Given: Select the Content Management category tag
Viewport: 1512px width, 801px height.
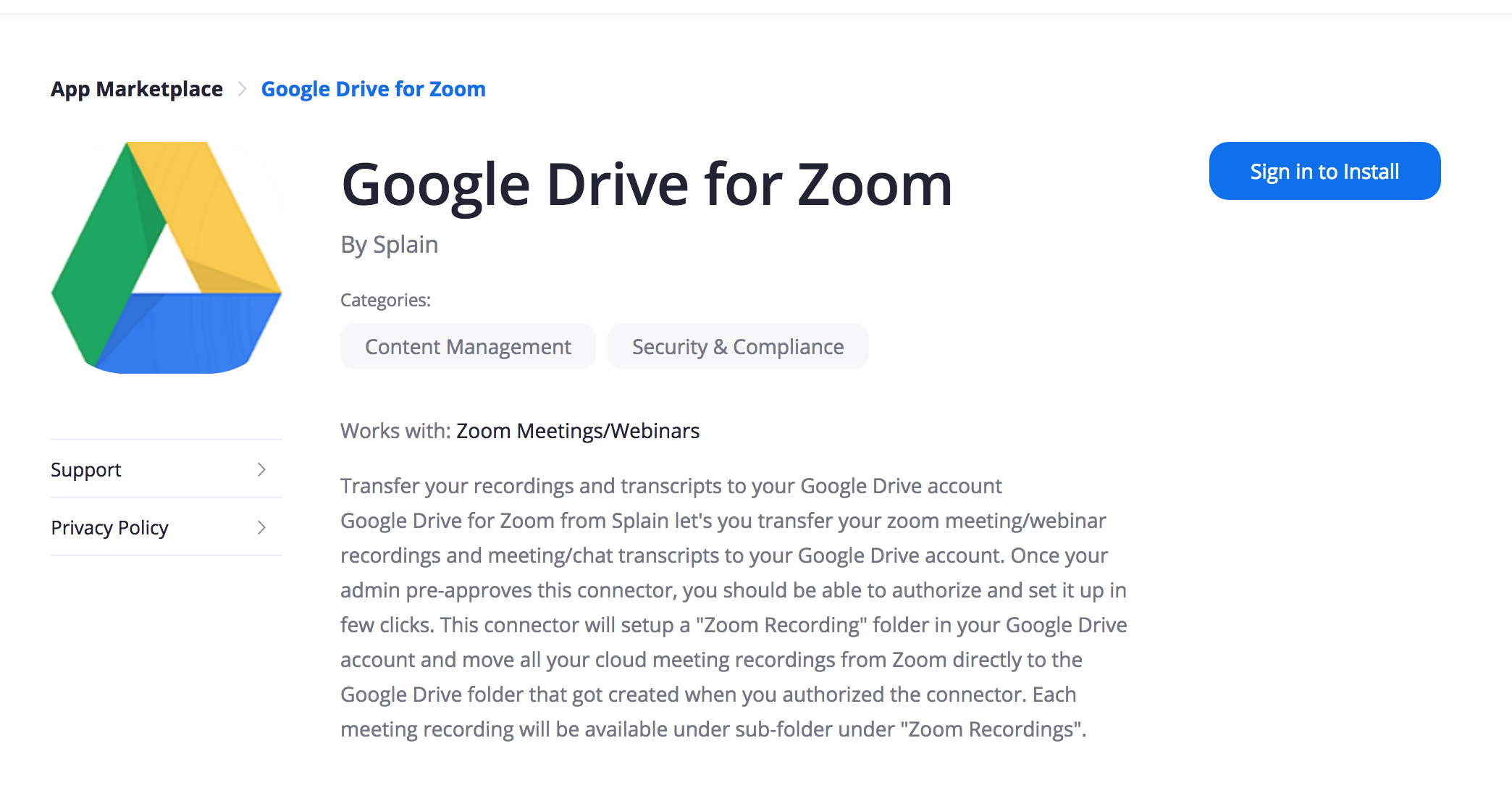Looking at the screenshot, I should (x=468, y=347).
